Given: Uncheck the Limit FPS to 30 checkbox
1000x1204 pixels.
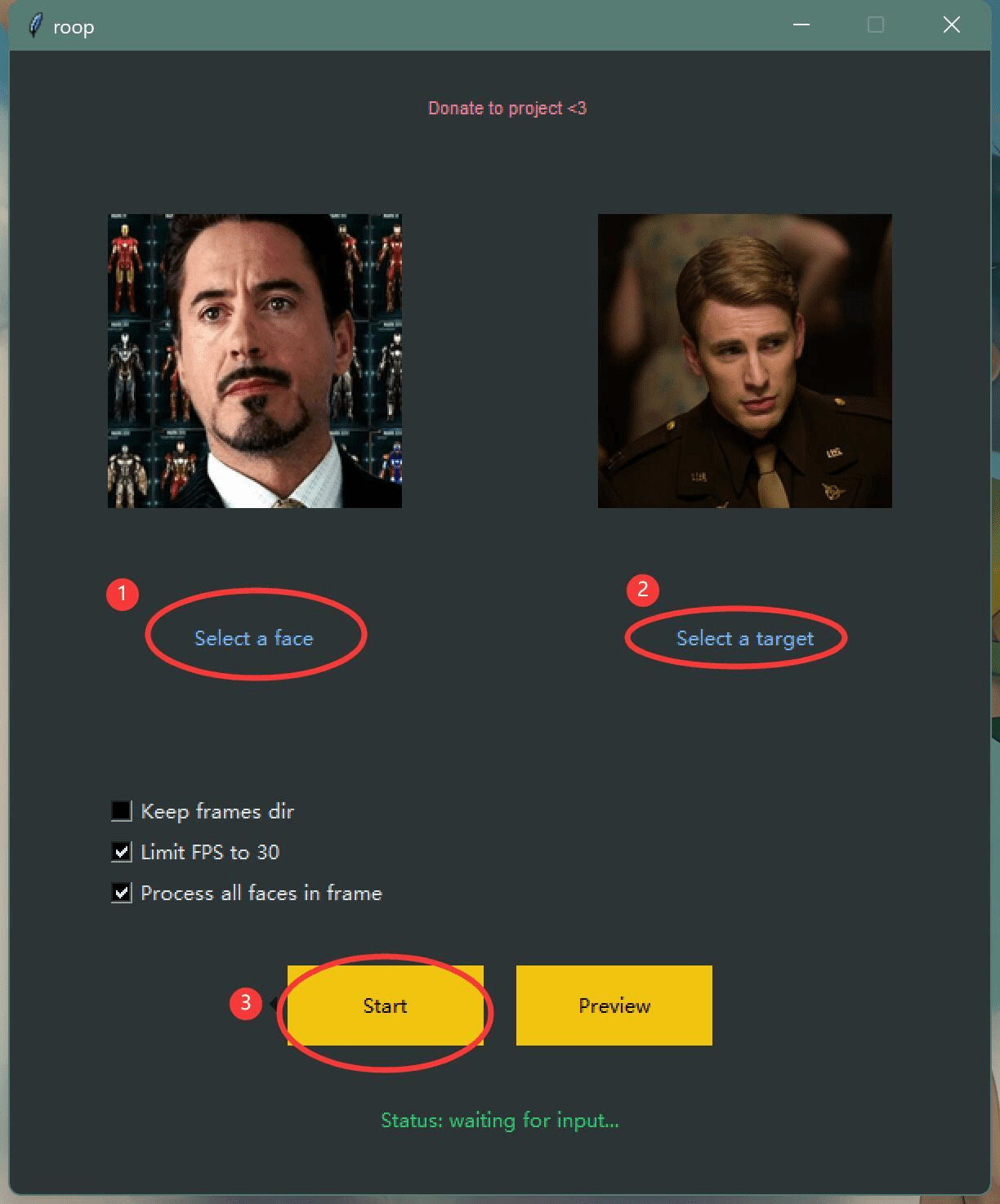Looking at the screenshot, I should (x=121, y=852).
